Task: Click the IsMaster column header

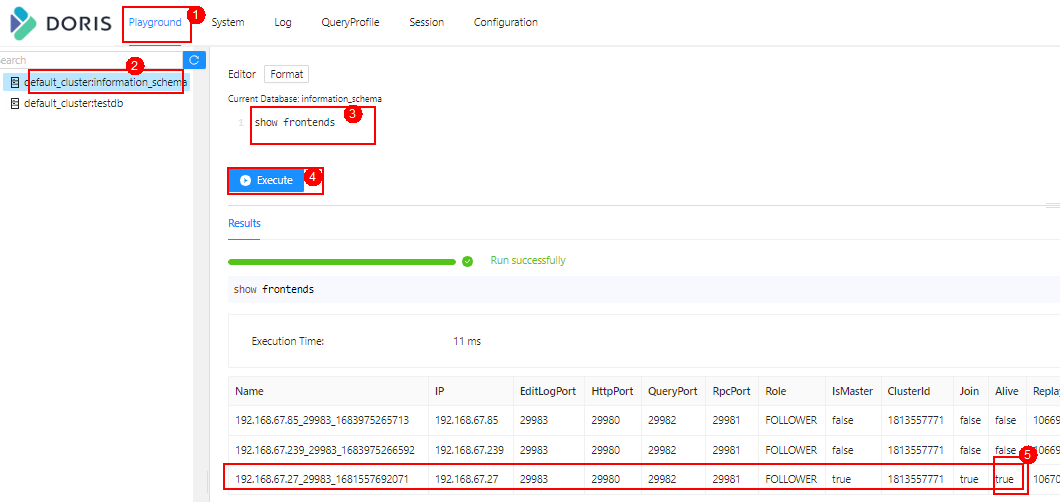Action: [853, 391]
